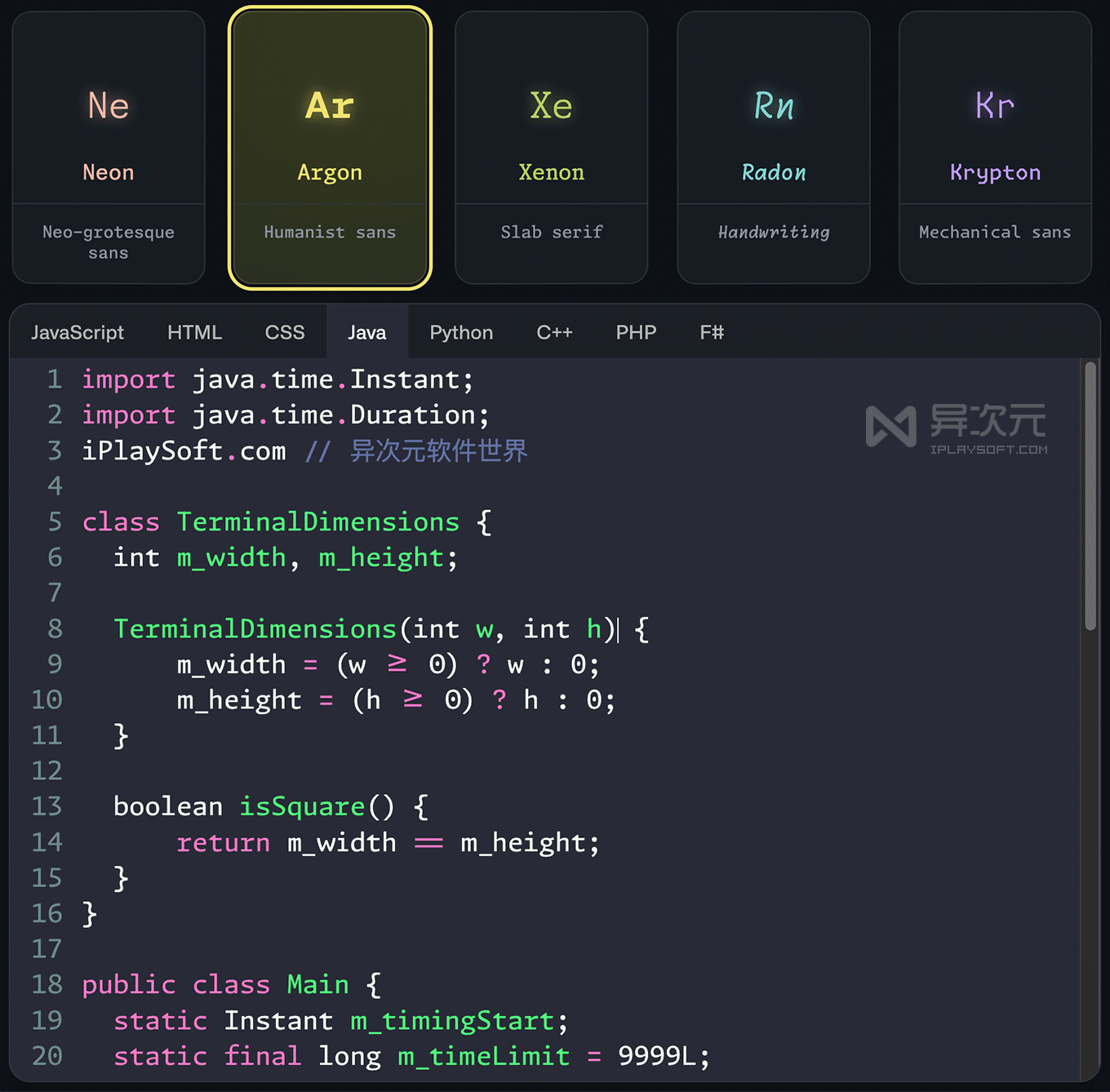Click the Ne element symbol icon
Viewport: 1110px width, 1092px height.
pyautogui.click(x=108, y=105)
